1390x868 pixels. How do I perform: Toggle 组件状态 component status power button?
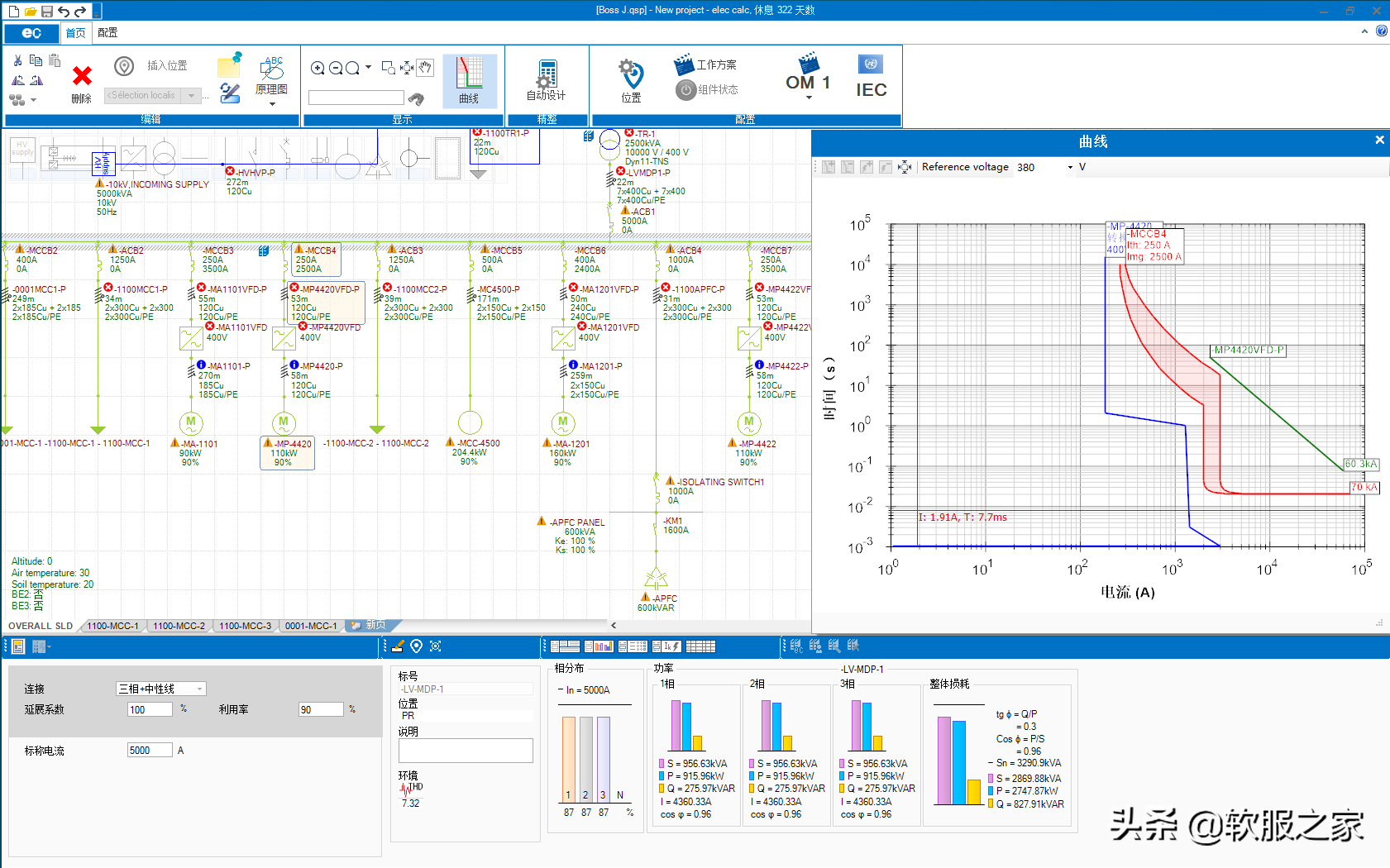click(685, 89)
